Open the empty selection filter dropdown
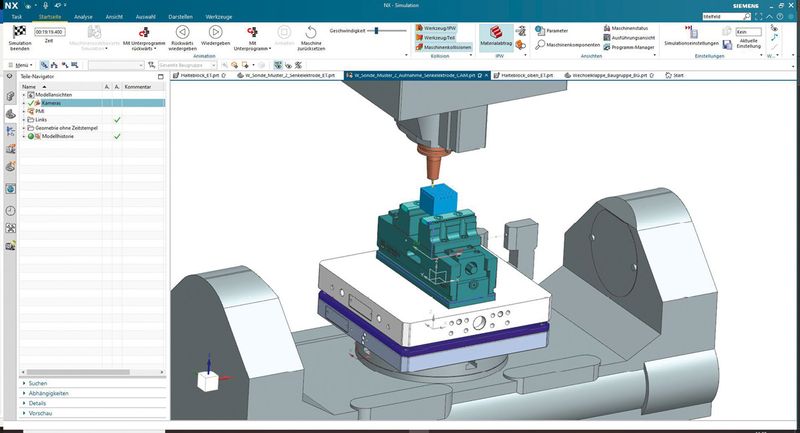The image size is (800, 433). (116, 65)
